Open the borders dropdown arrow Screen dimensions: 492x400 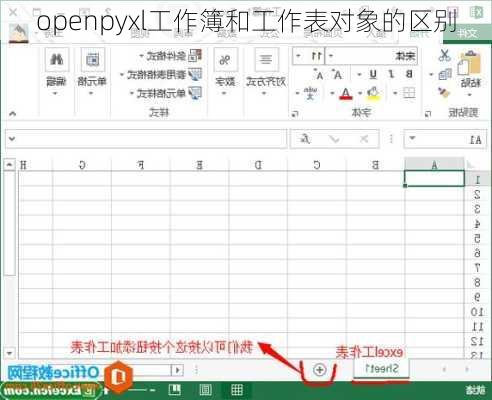(x=395, y=93)
